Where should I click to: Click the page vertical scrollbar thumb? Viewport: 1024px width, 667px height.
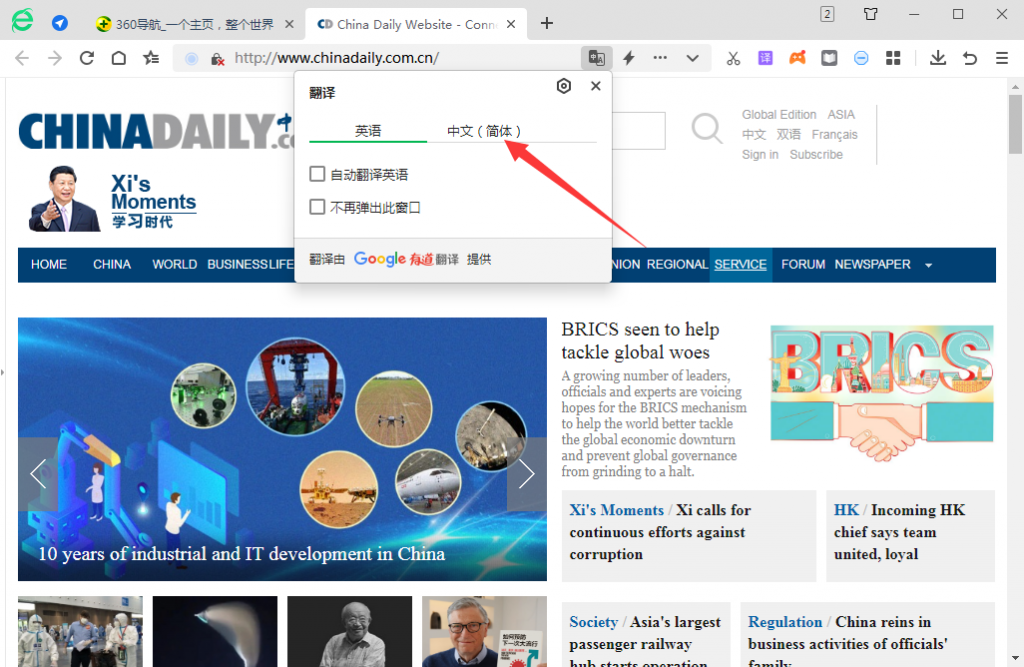pyautogui.click(x=1015, y=124)
